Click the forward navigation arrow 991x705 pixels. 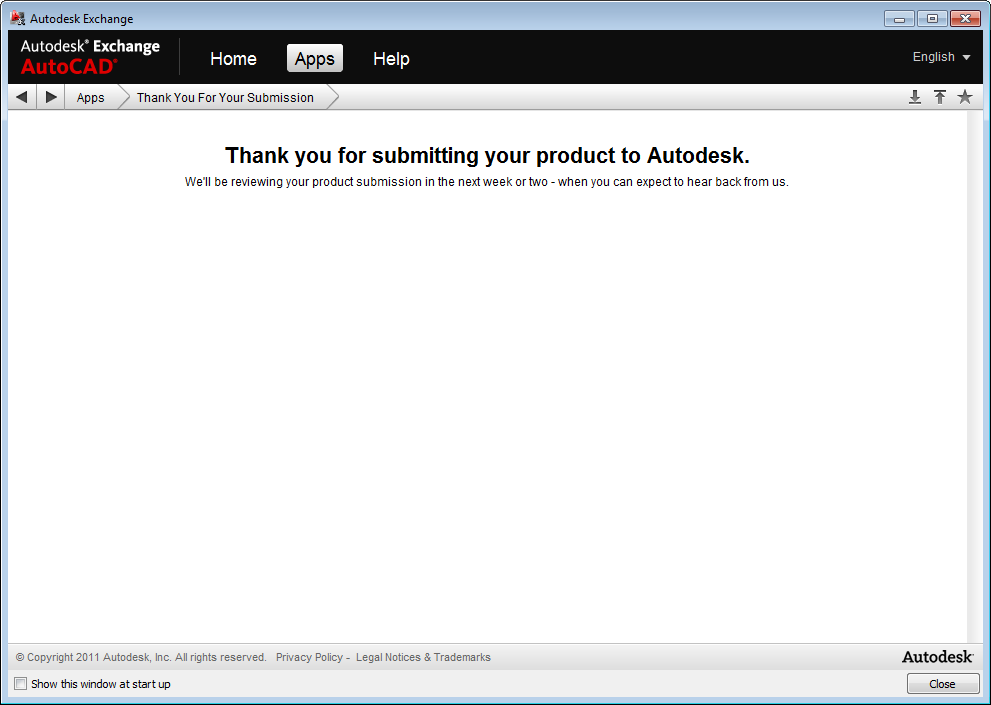pos(52,97)
